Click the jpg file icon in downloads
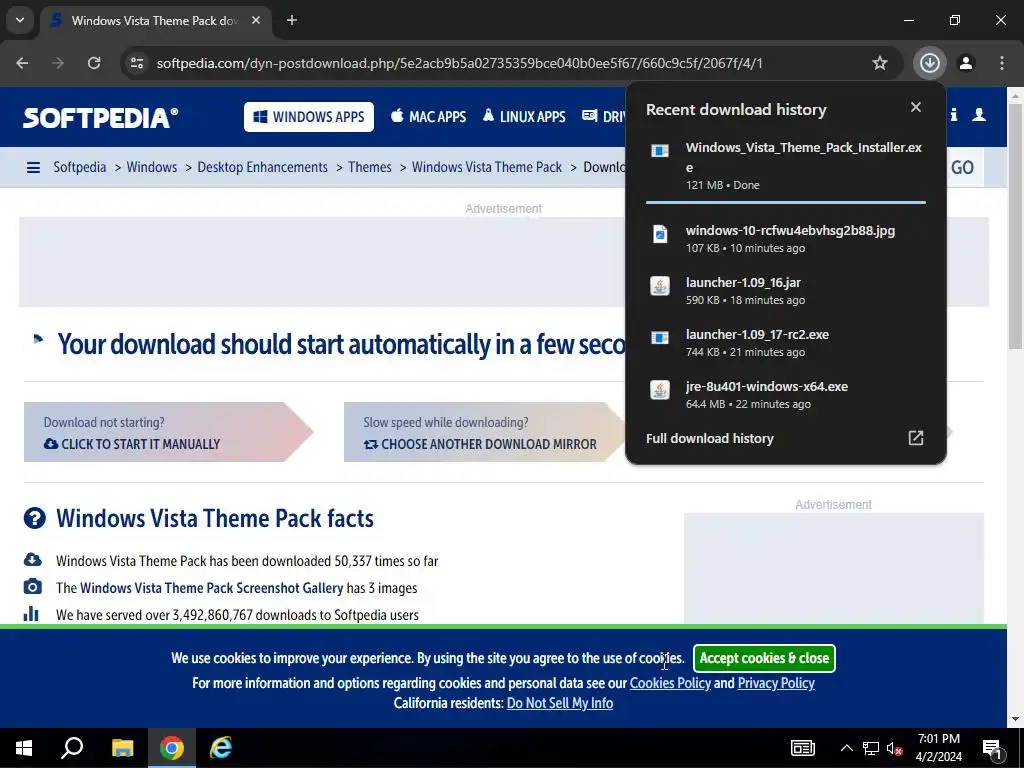Viewport: 1024px width, 768px height. (x=660, y=234)
